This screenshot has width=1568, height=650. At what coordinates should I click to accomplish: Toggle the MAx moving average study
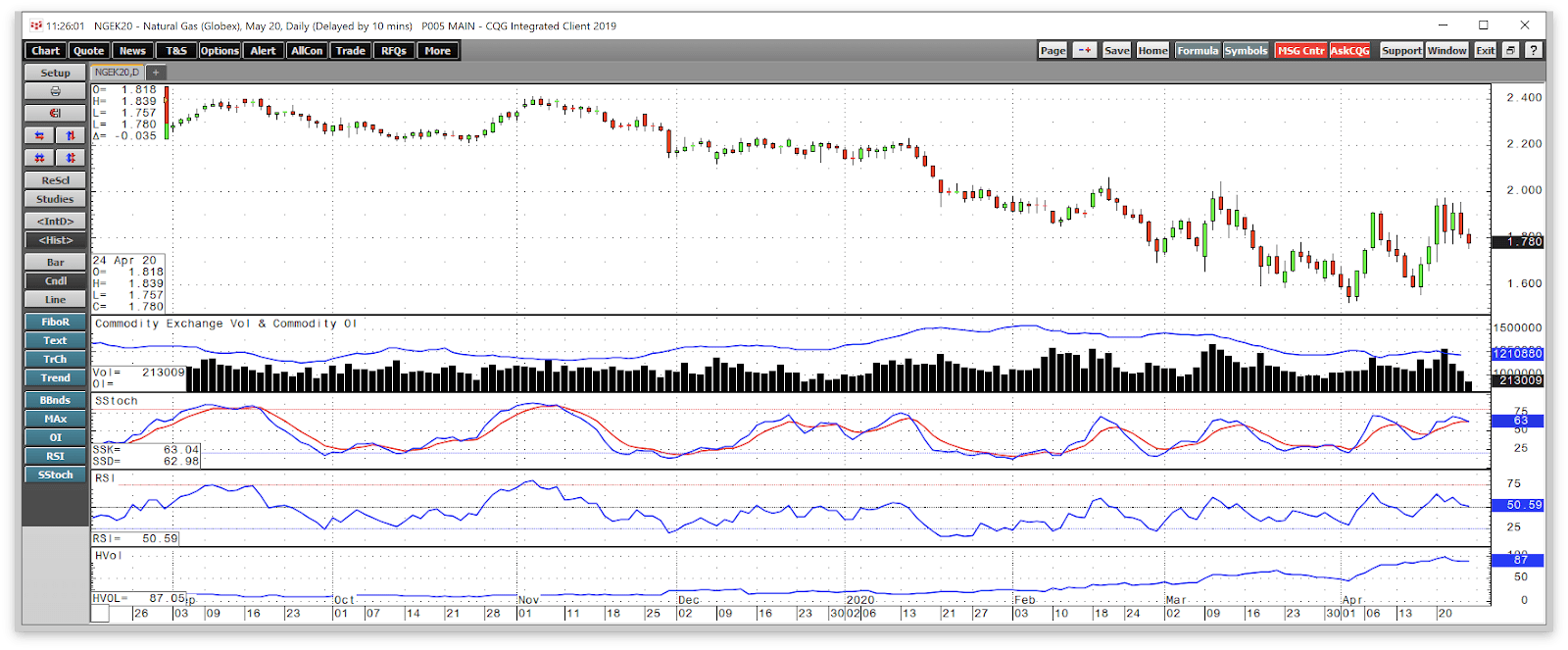(x=55, y=419)
